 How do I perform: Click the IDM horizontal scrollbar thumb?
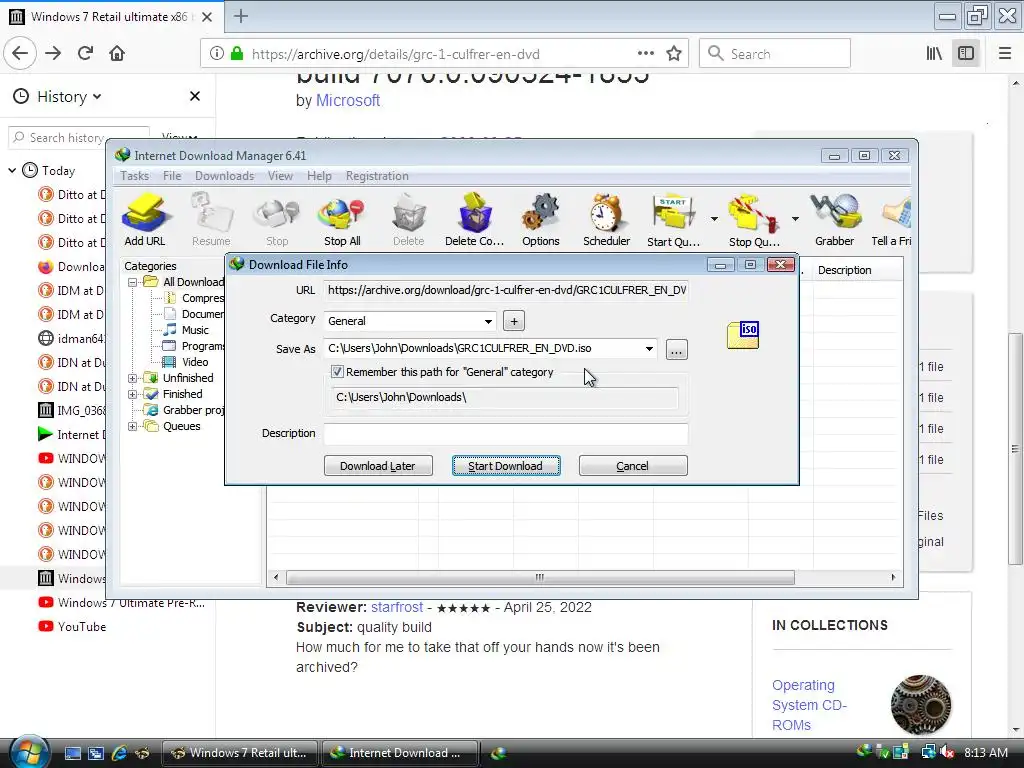(539, 577)
